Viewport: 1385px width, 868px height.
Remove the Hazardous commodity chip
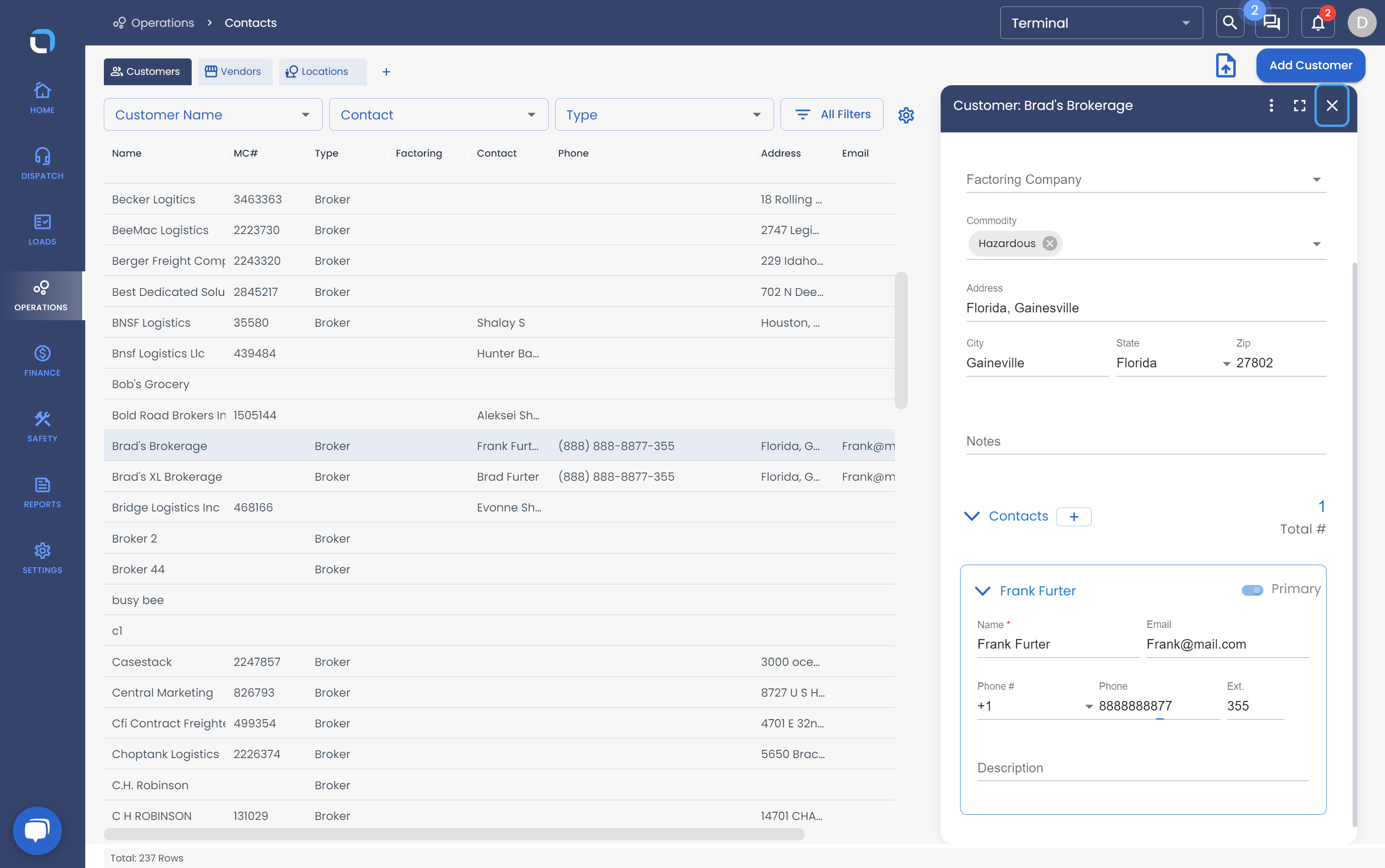pos(1049,244)
